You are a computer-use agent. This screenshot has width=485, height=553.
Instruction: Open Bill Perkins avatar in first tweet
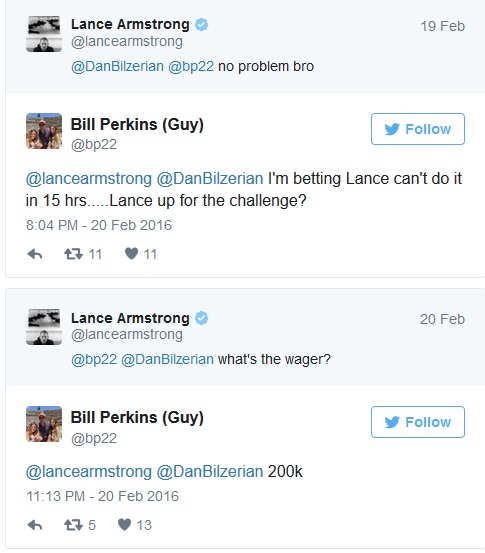(x=44, y=131)
